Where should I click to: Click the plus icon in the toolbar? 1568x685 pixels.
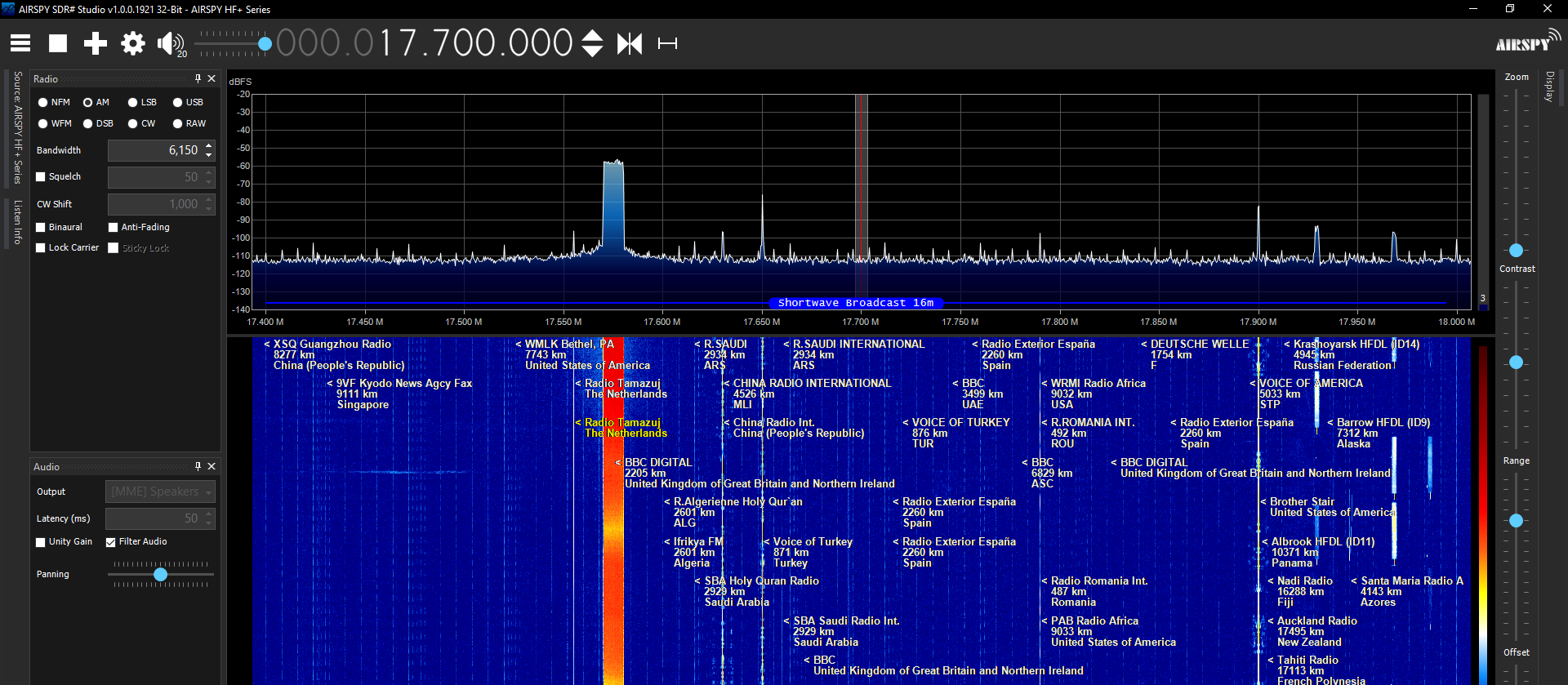[96, 43]
